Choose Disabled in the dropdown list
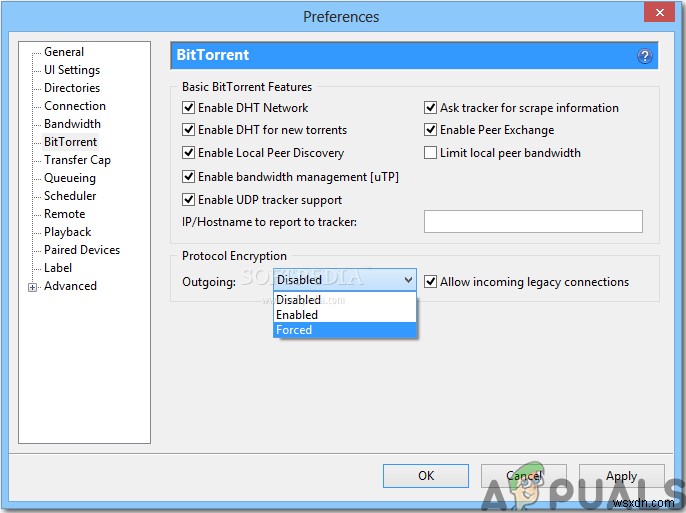 pos(345,300)
